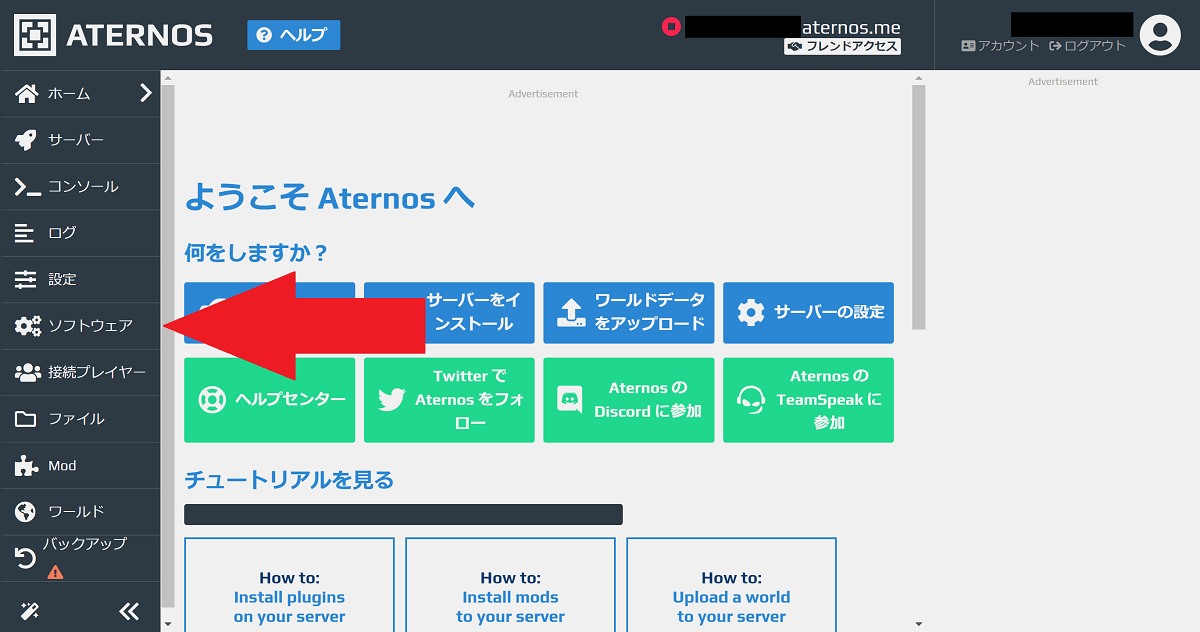Click the ようこそ Aternos へ heading
The image size is (1200, 632).
tap(330, 198)
